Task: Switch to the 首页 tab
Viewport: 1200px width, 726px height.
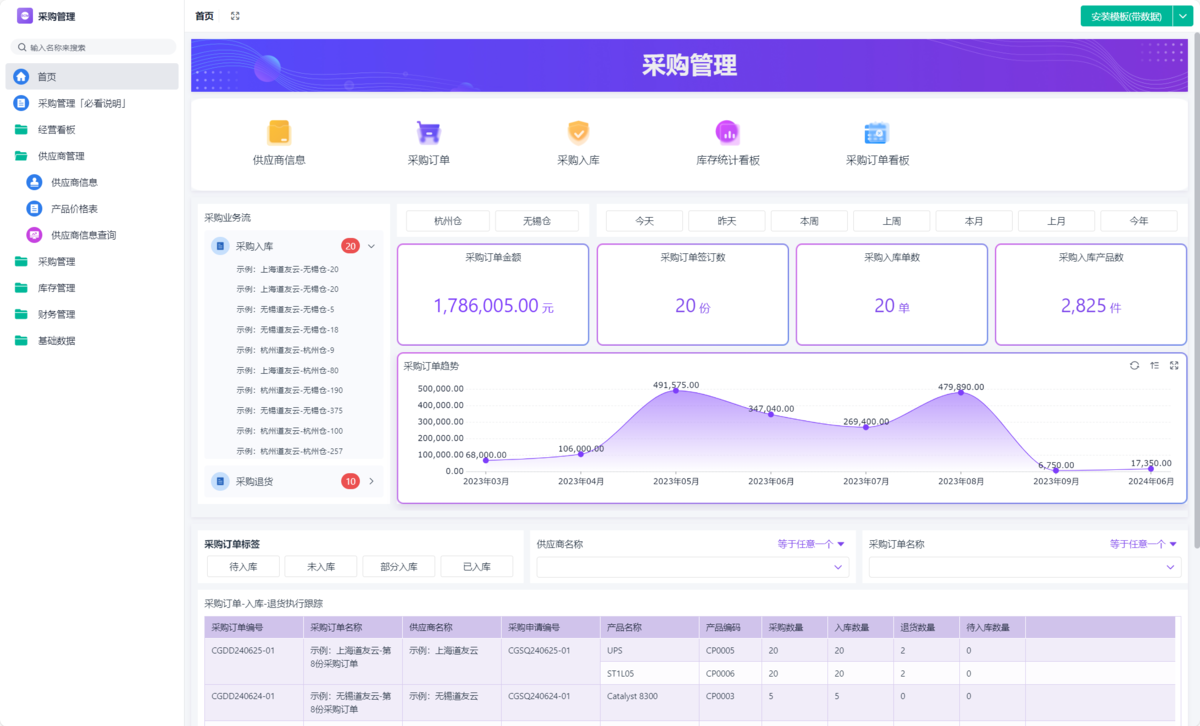Action: [204, 16]
